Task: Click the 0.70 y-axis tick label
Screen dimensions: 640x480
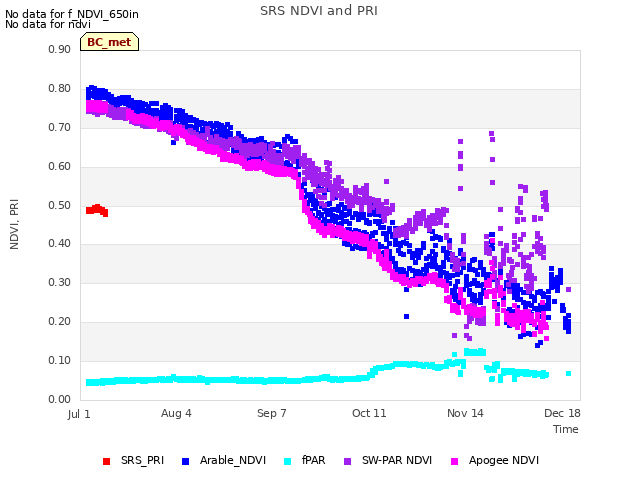Action: (60, 127)
